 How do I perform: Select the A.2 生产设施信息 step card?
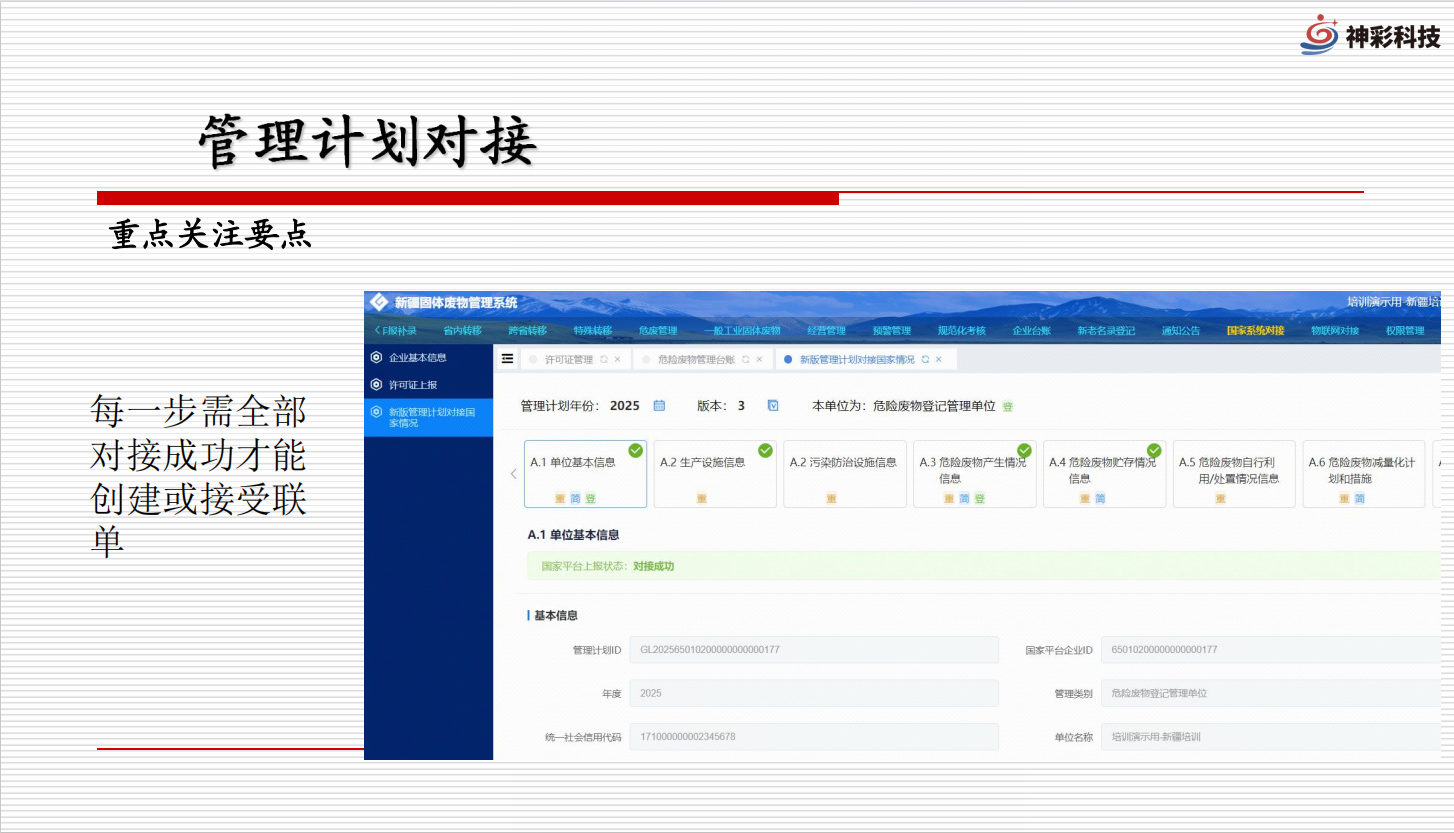click(x=714, y=474)
